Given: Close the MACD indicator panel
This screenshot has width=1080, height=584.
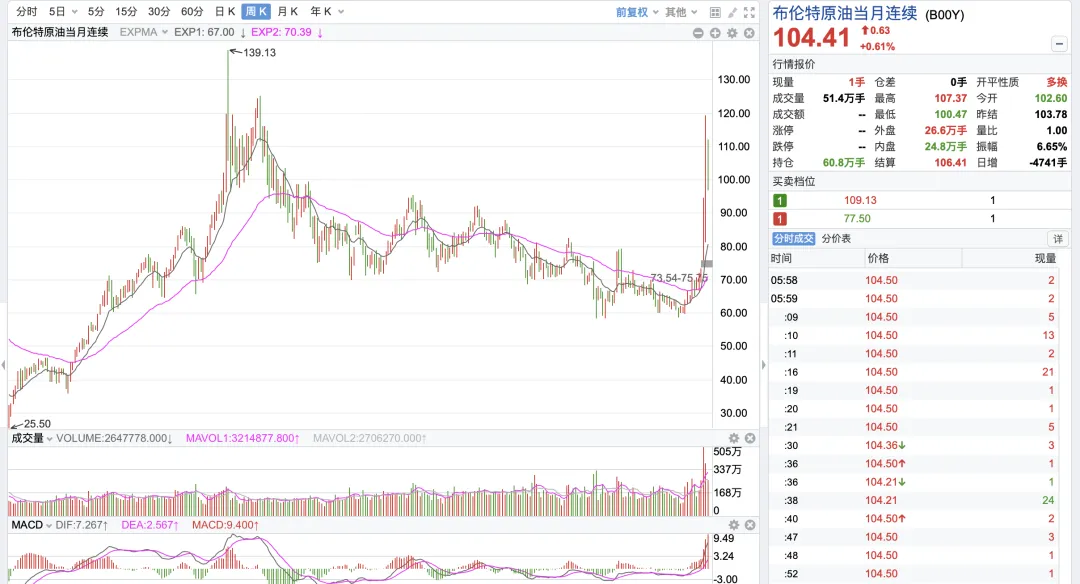Looking at the screenshot, I should (750, 525).
